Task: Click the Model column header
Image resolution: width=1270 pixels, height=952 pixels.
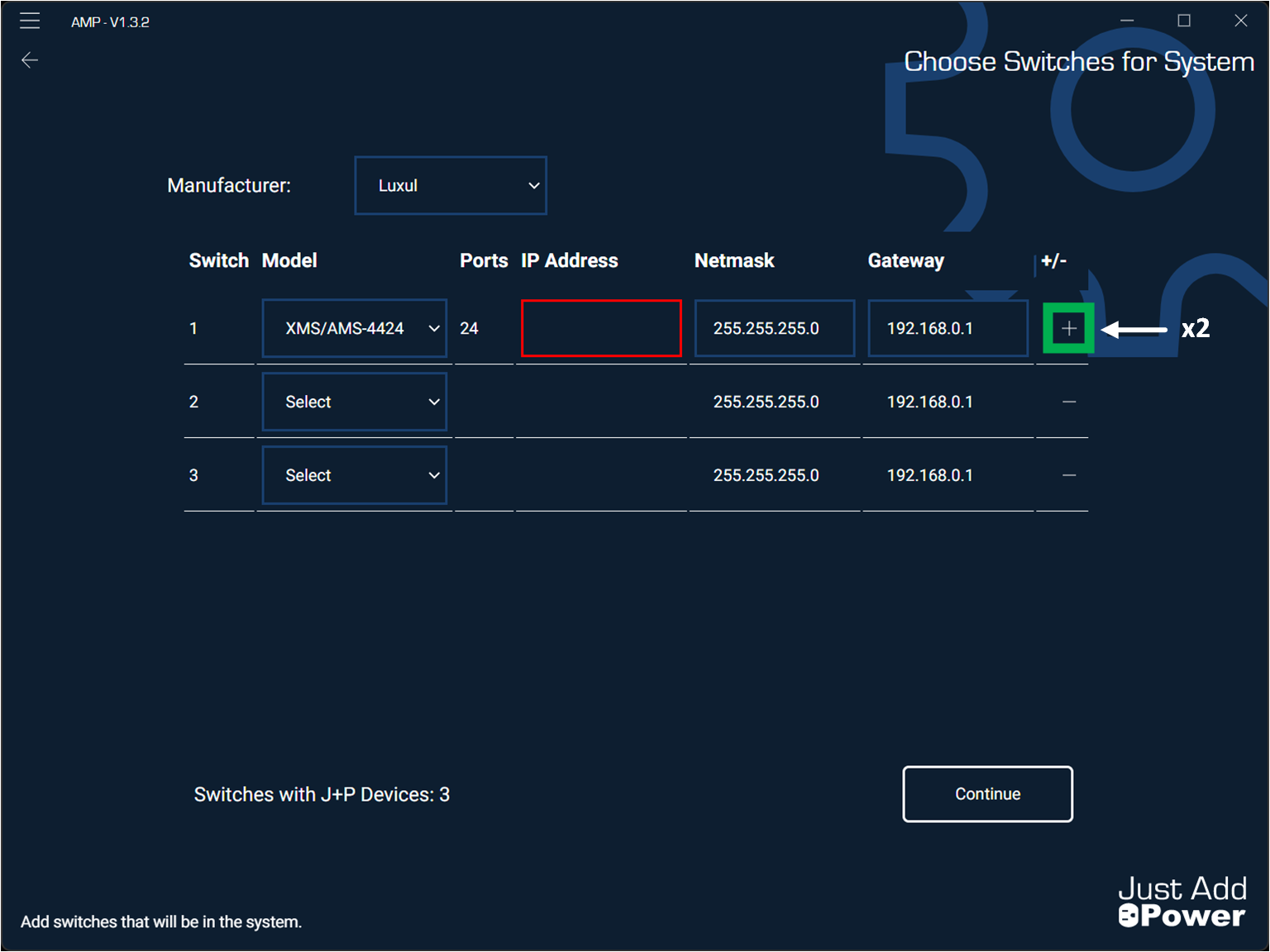Action: (289, 260)
